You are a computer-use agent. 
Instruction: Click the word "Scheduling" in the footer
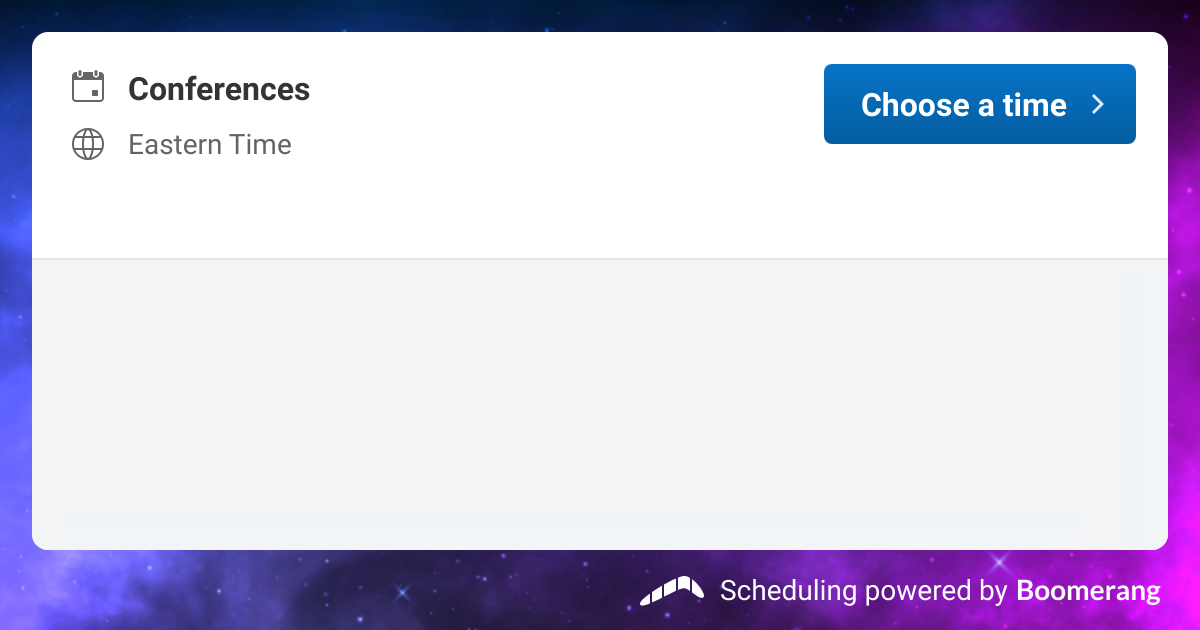[x=789, y=590]
